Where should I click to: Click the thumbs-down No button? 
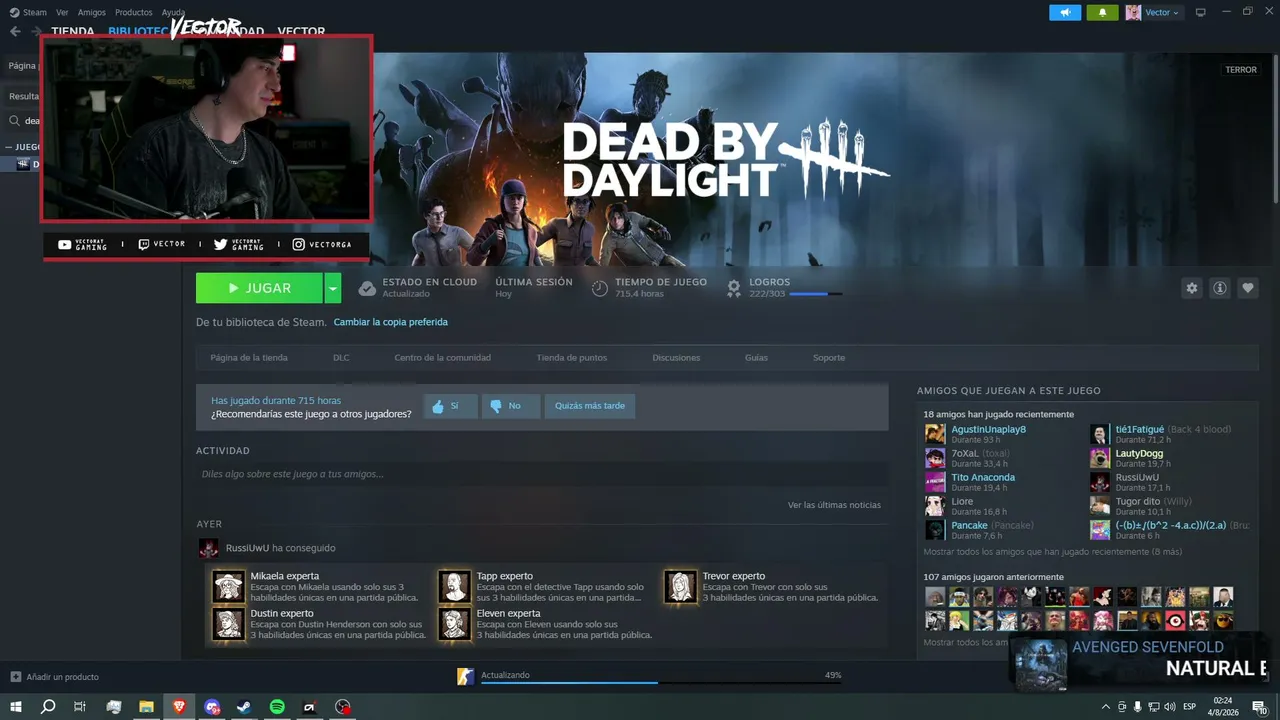[x=510, y=406]
